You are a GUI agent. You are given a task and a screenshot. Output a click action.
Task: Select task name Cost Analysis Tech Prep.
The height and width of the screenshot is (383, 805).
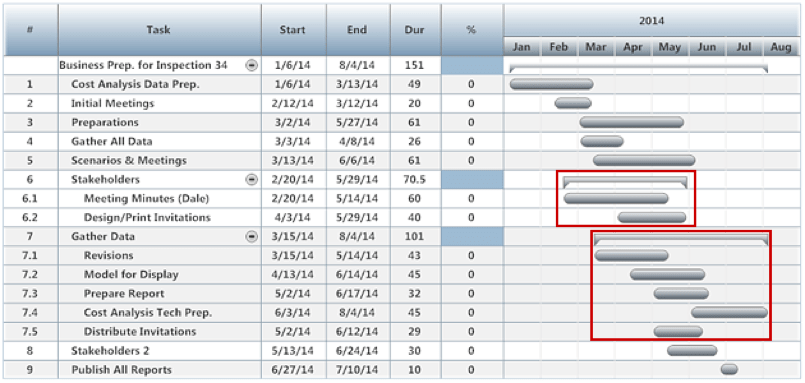tap(148, 312)
